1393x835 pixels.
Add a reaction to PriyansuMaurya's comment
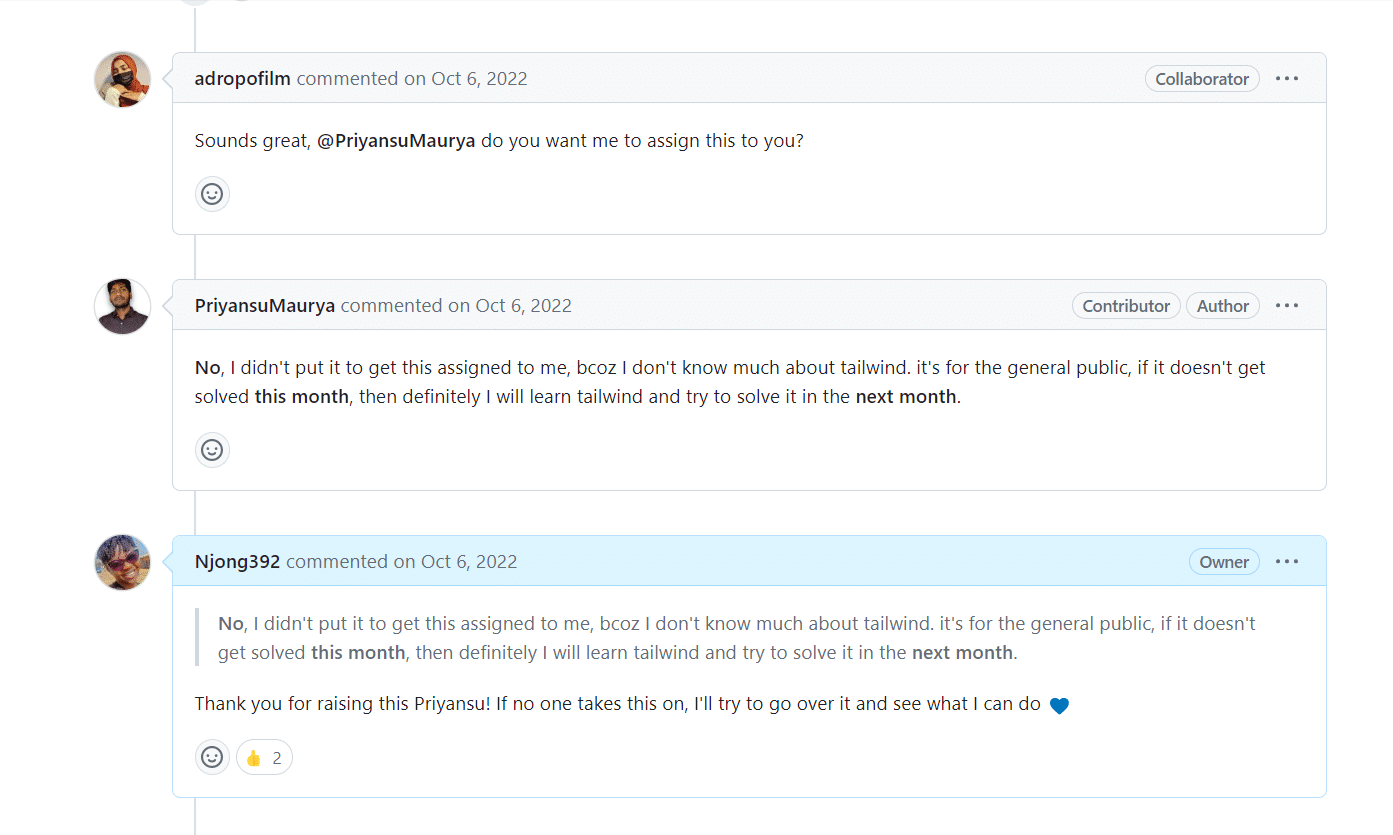click(212, 450)
